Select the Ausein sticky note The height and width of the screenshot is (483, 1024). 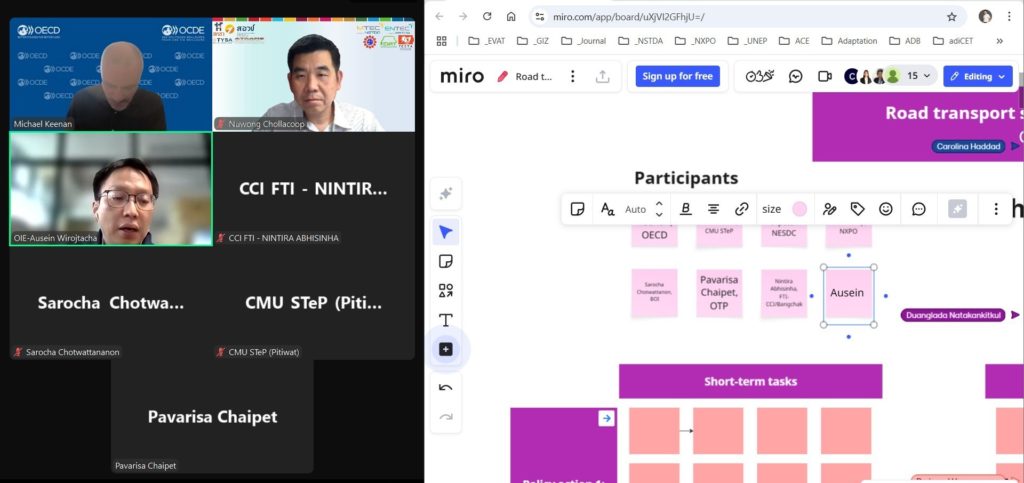[x=848, y=295]
